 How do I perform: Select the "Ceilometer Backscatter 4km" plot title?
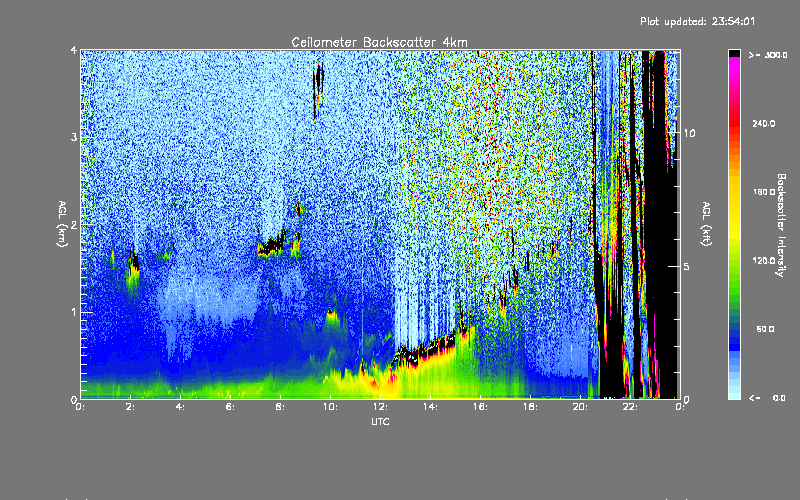click(x=379, y=42)
